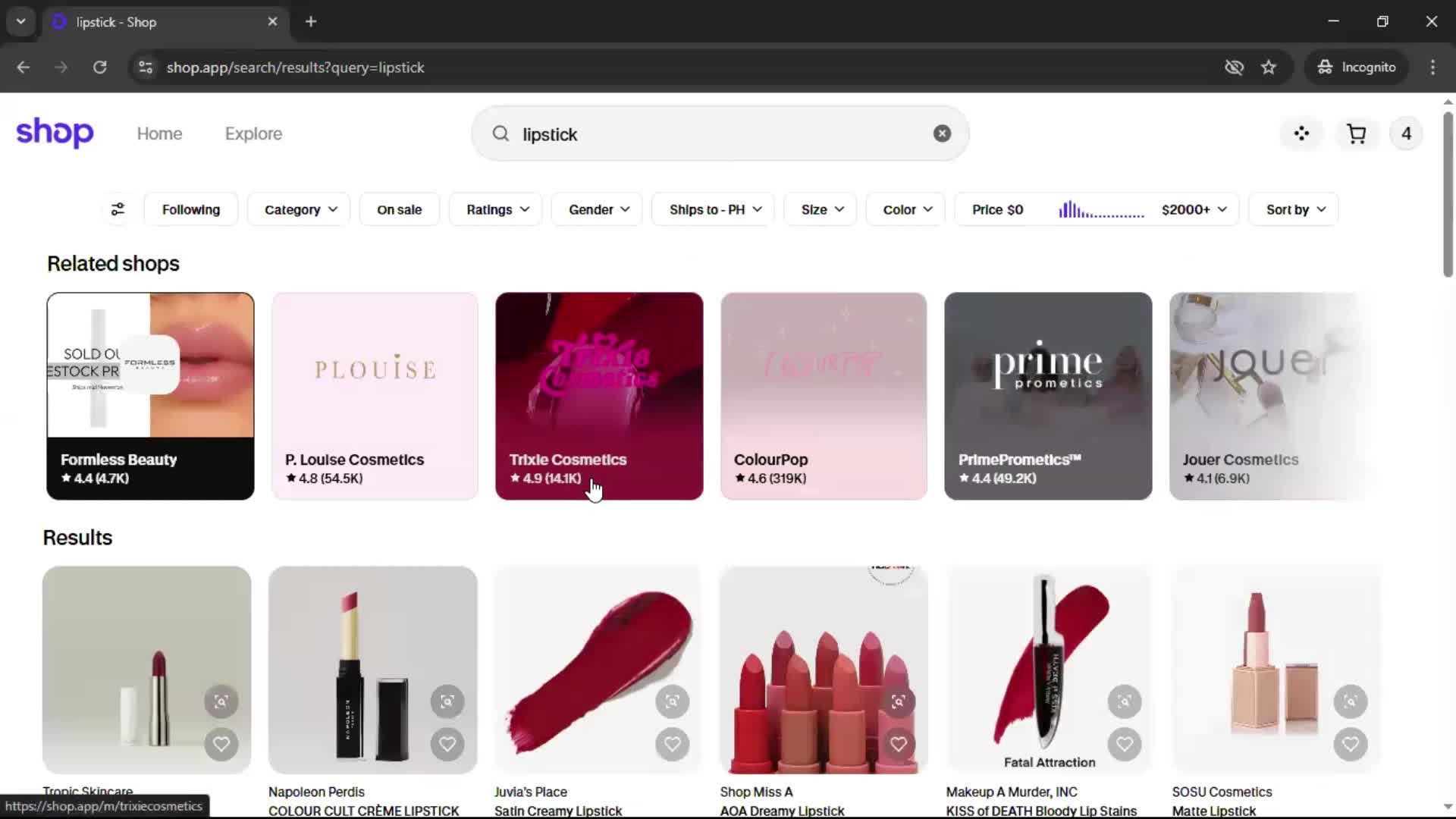This screenshot has height=819, width=1456.
Task: Favorite the Napoleon Perdis lipstick
Action: pos(447,744)
